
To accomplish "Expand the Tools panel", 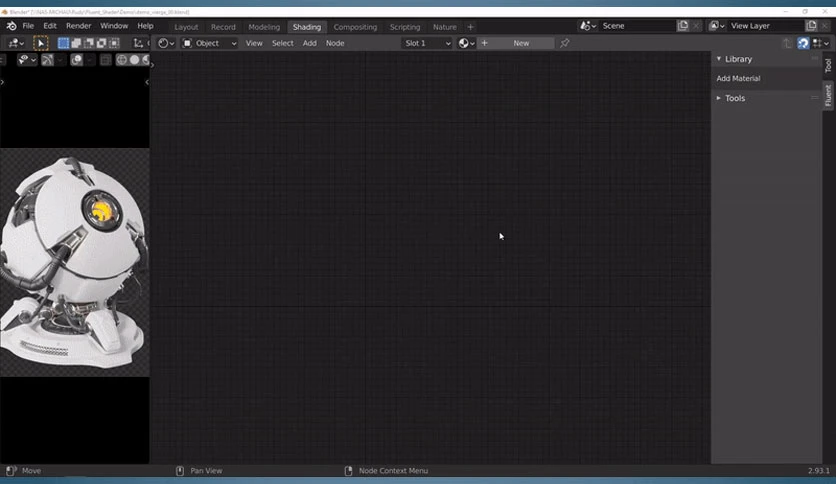I will pos(766,98).
